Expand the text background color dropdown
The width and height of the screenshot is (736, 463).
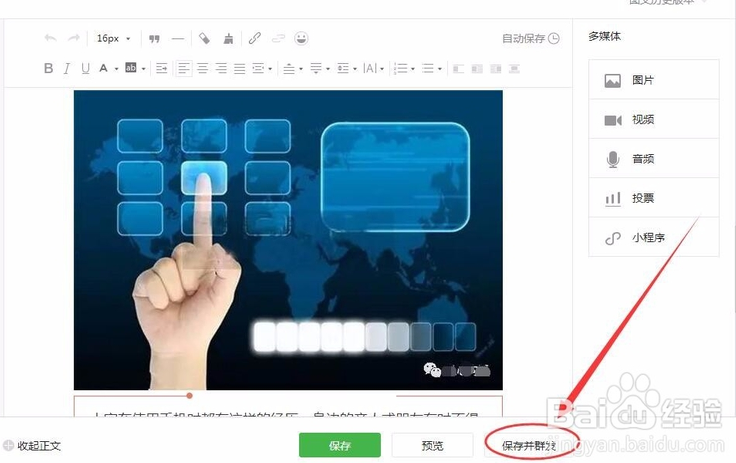coord(144,69)
